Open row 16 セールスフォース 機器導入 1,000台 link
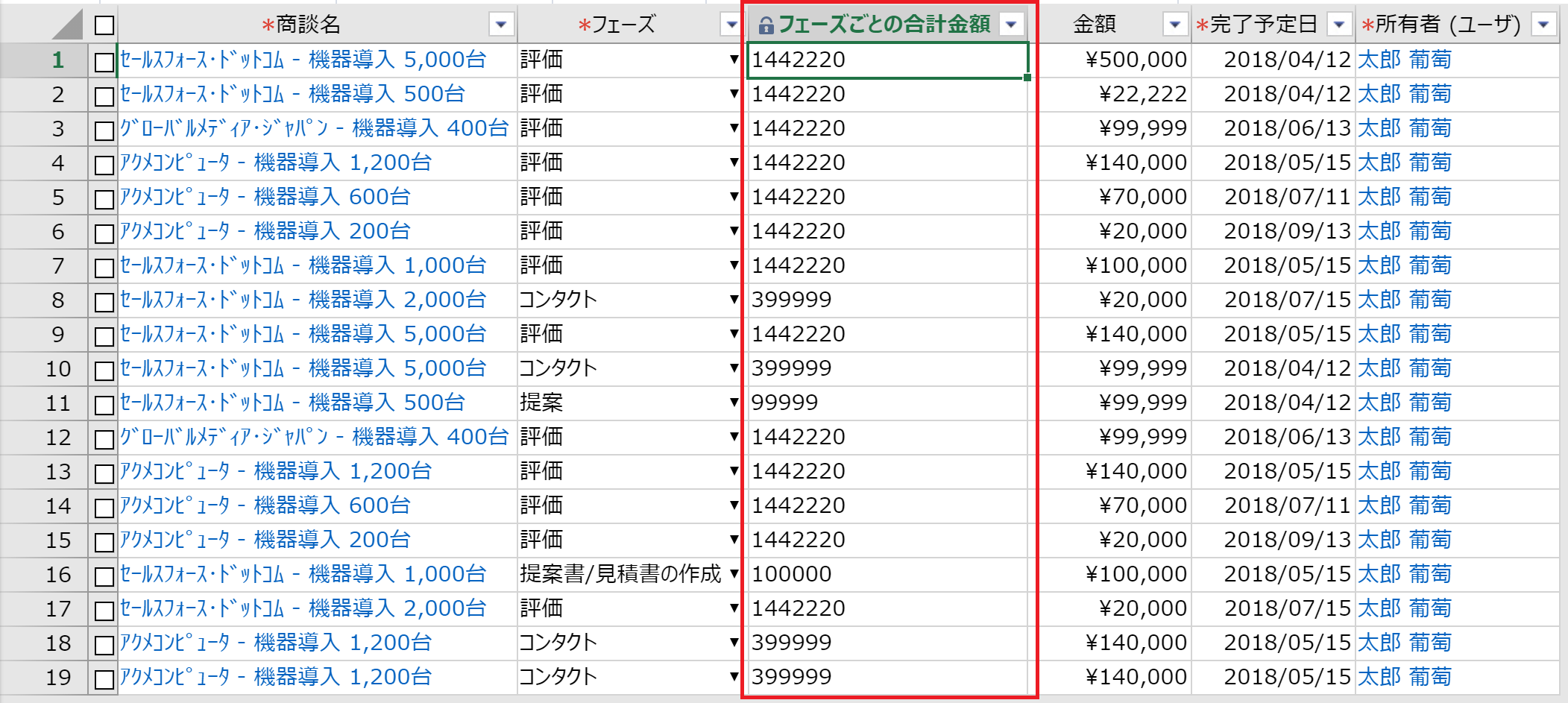This screenshot has width=1568, height=703. (303, 574)
